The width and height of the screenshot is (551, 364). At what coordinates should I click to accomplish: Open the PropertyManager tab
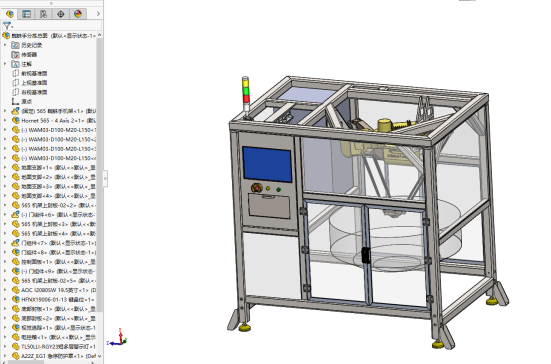pyautogui.click(x=26, y=14)
